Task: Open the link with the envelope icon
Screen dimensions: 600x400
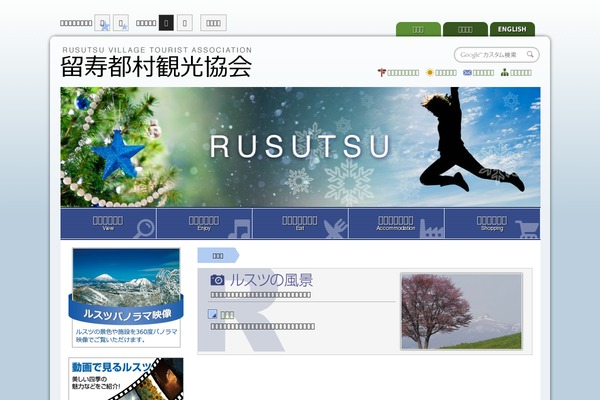Action: (x=479, y=72)
